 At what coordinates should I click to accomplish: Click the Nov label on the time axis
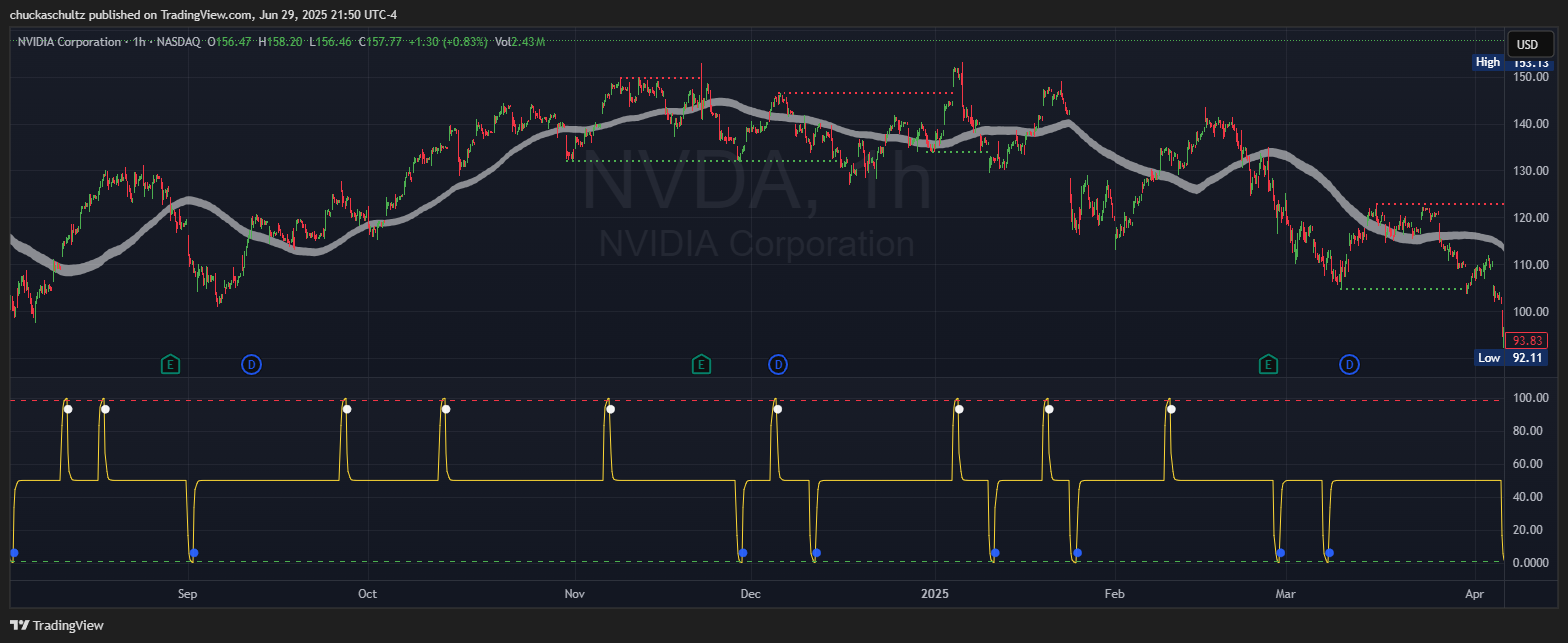(x=574, y=594)
